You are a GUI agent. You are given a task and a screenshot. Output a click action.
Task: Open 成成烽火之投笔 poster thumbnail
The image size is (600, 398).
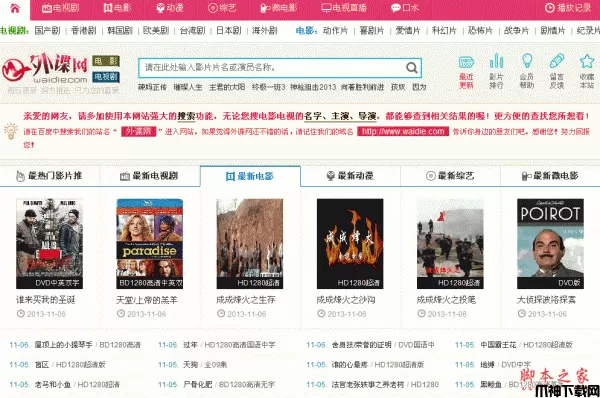[x=450, y=243]
